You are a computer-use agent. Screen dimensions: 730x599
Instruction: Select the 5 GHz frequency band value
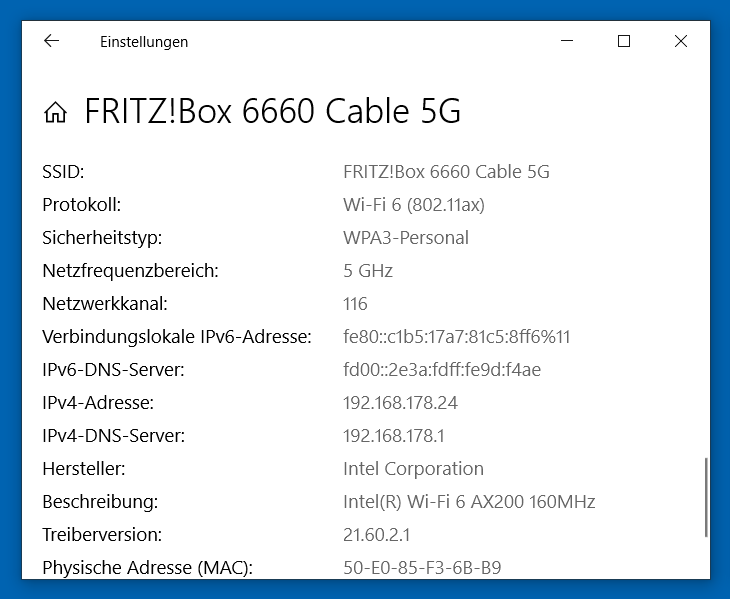click(368, 271)
